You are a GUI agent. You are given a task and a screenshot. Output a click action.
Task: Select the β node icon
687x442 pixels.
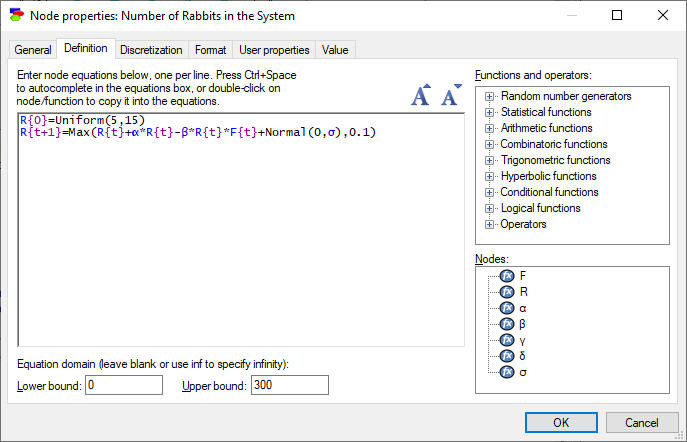pos(507,324)
